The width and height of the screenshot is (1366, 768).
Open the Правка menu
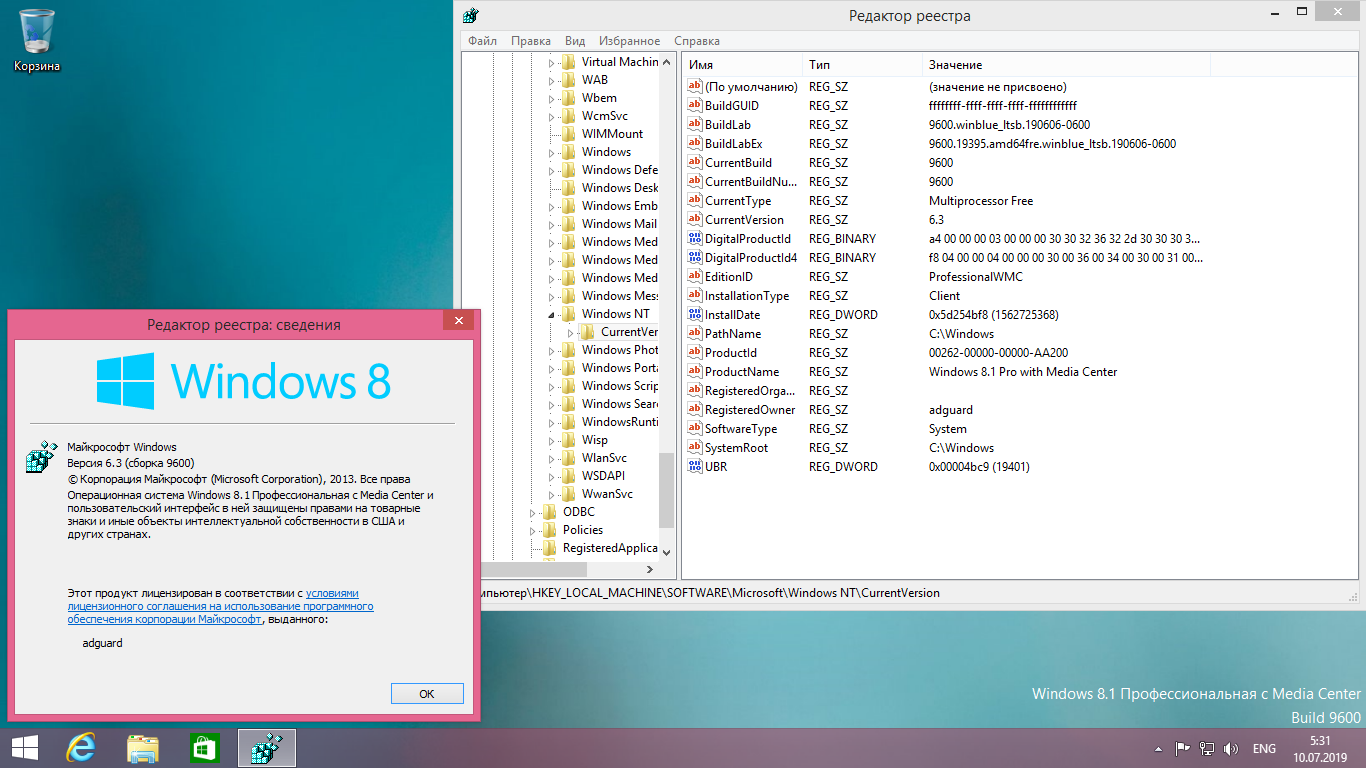click(x=530, y=41)
